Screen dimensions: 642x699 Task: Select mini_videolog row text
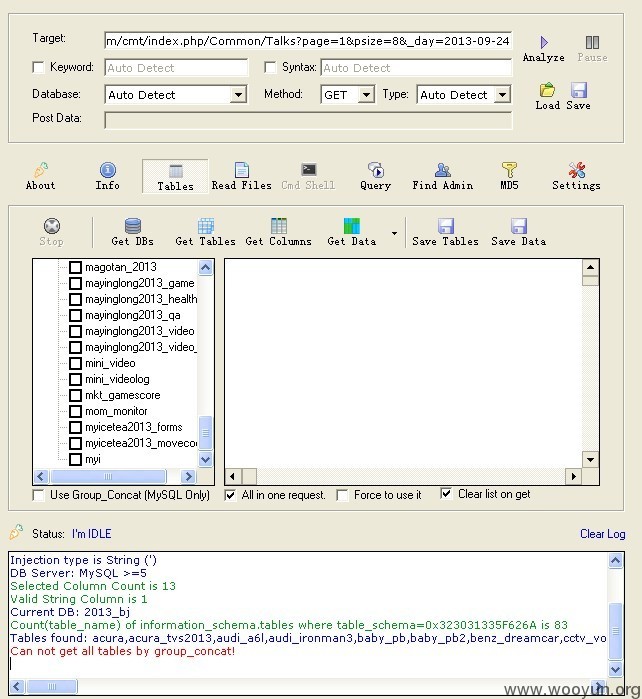click(117, 379)
